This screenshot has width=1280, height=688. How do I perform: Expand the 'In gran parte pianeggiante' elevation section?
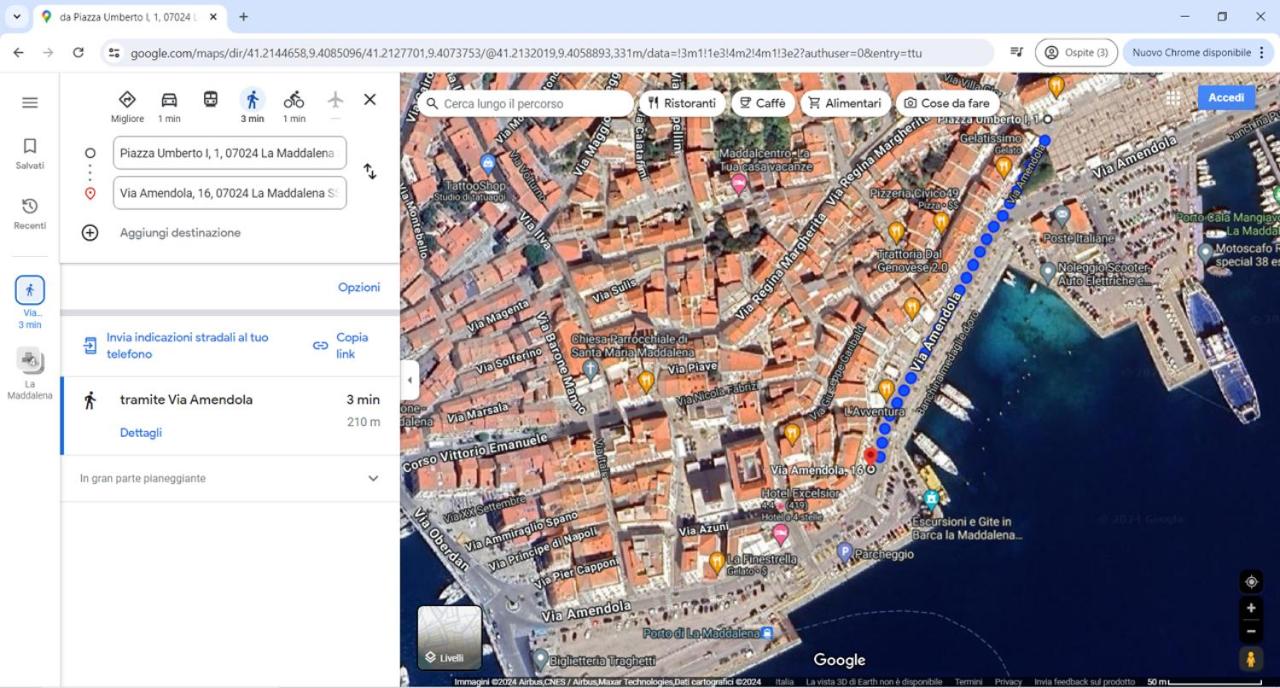click(230, 478)
